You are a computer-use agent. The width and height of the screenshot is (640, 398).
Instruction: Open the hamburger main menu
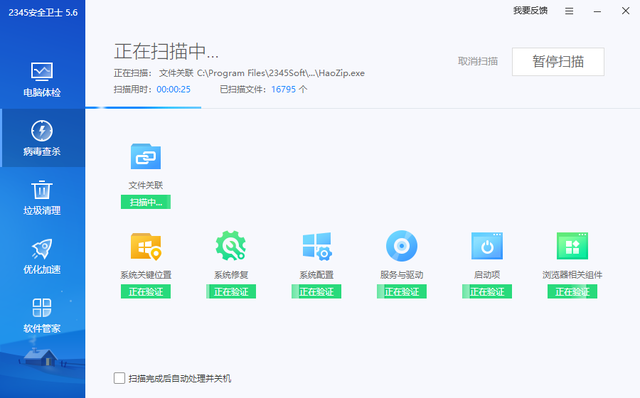point(569,11)
